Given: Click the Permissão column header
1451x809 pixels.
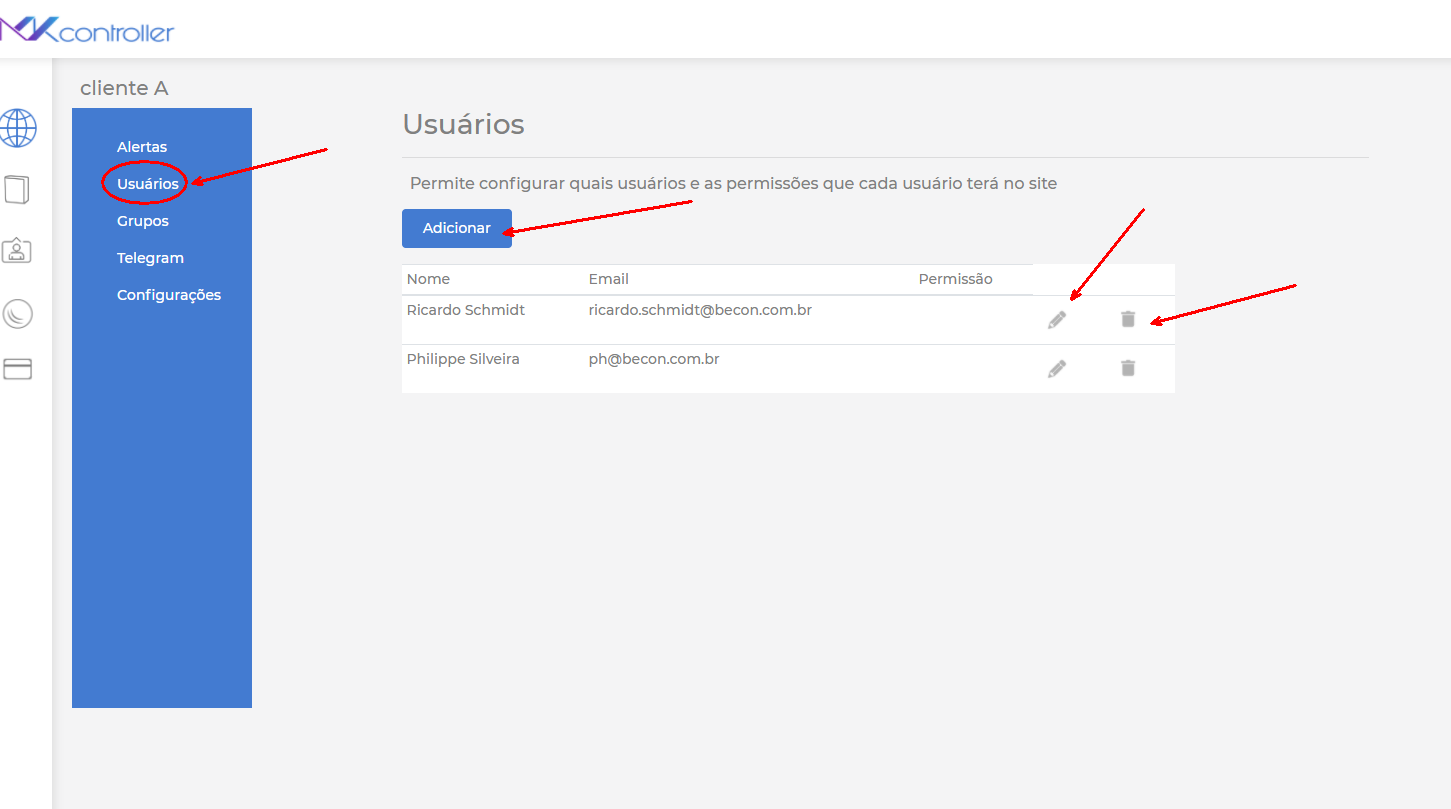Looking at the screenshot, I should click(955, 278).
